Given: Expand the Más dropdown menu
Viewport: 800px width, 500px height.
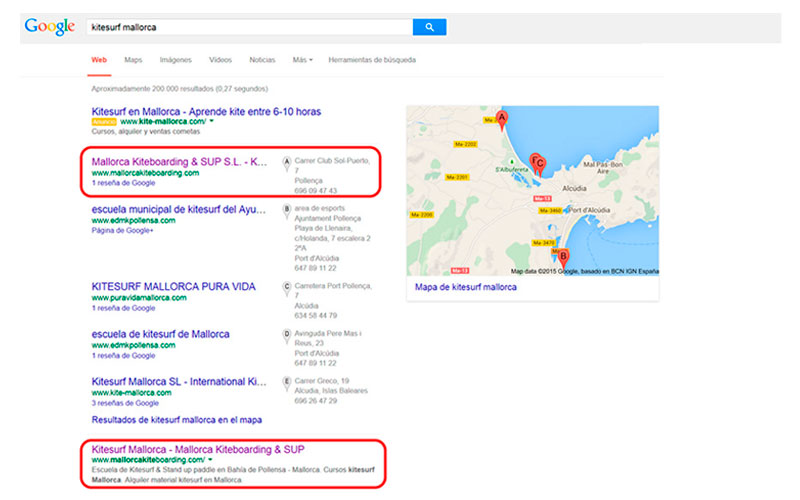Looking at the screenshot, I should click(302, 60).
